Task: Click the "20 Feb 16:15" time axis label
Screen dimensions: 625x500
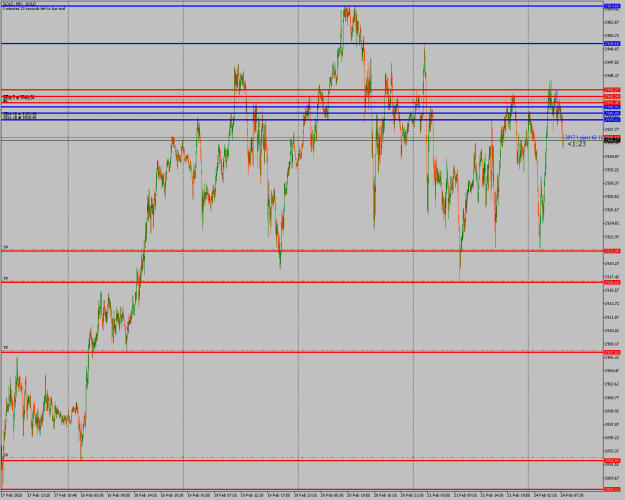Action: coord(385,495)
